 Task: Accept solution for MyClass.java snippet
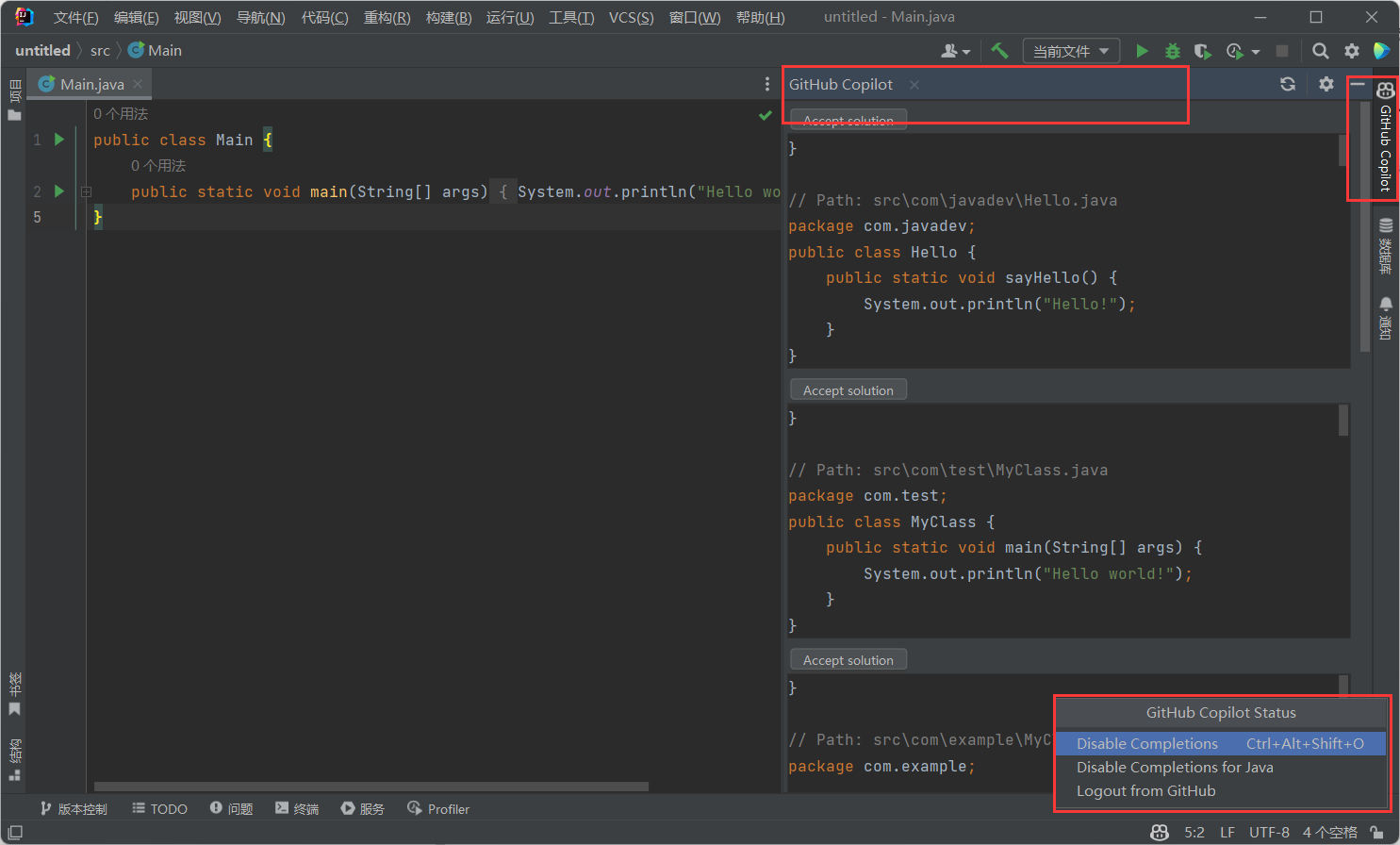(x=848, y=390)
